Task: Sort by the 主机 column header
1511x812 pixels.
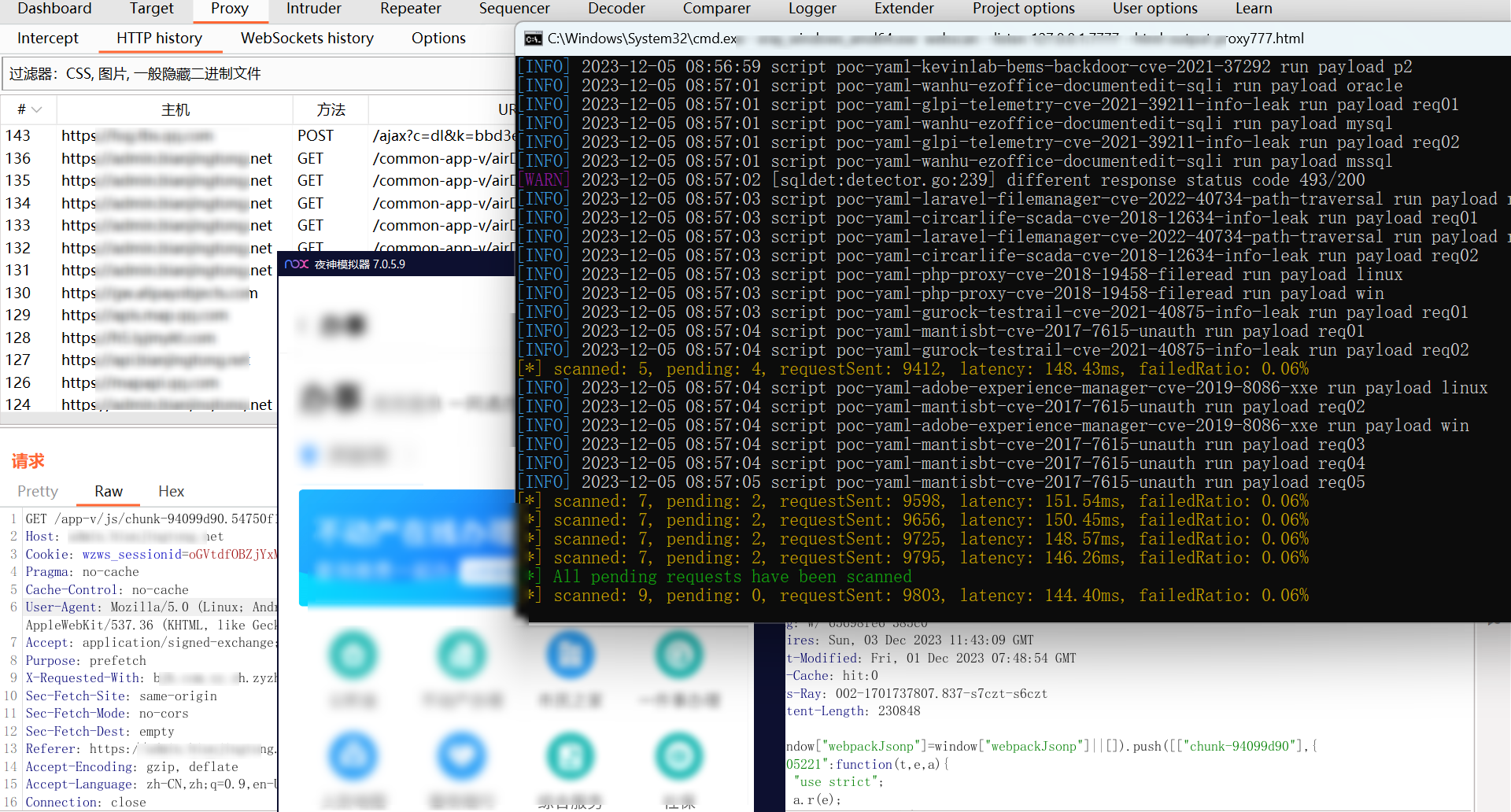Action: point(175,110)
